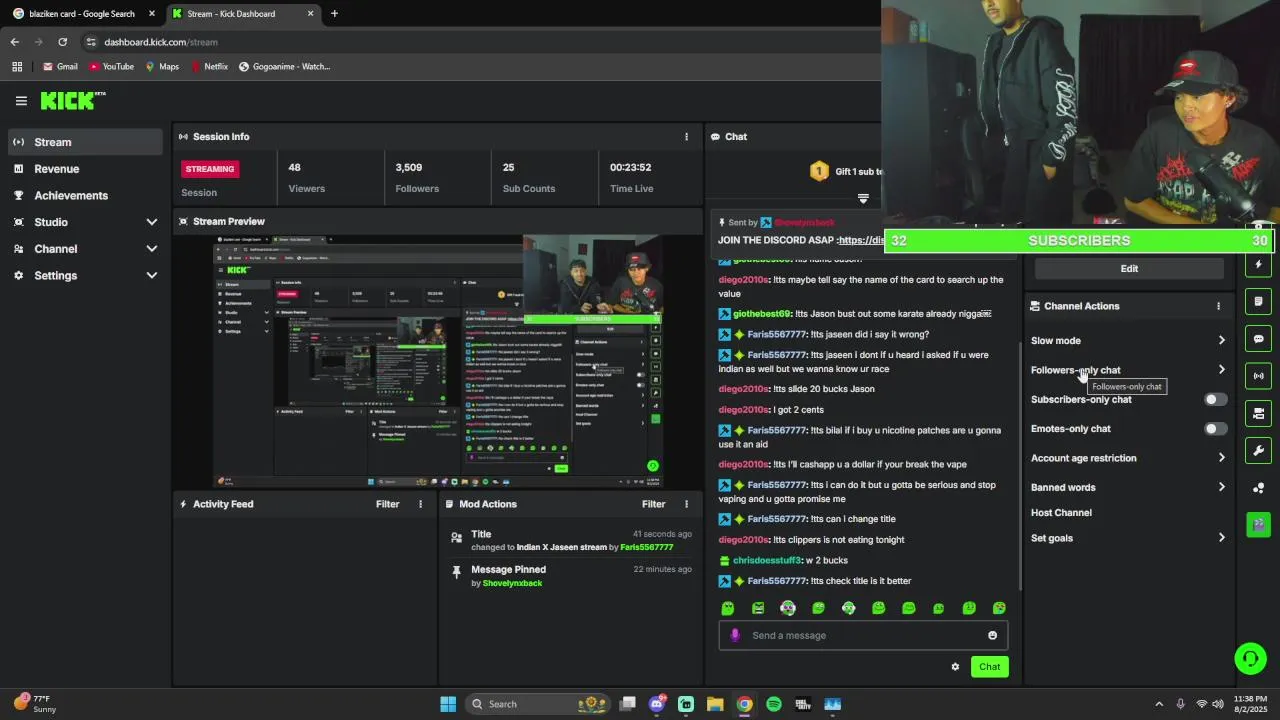
Task: Click the gold gift sub badge icon
Action: pyautogui.click(x=819, y=171)
